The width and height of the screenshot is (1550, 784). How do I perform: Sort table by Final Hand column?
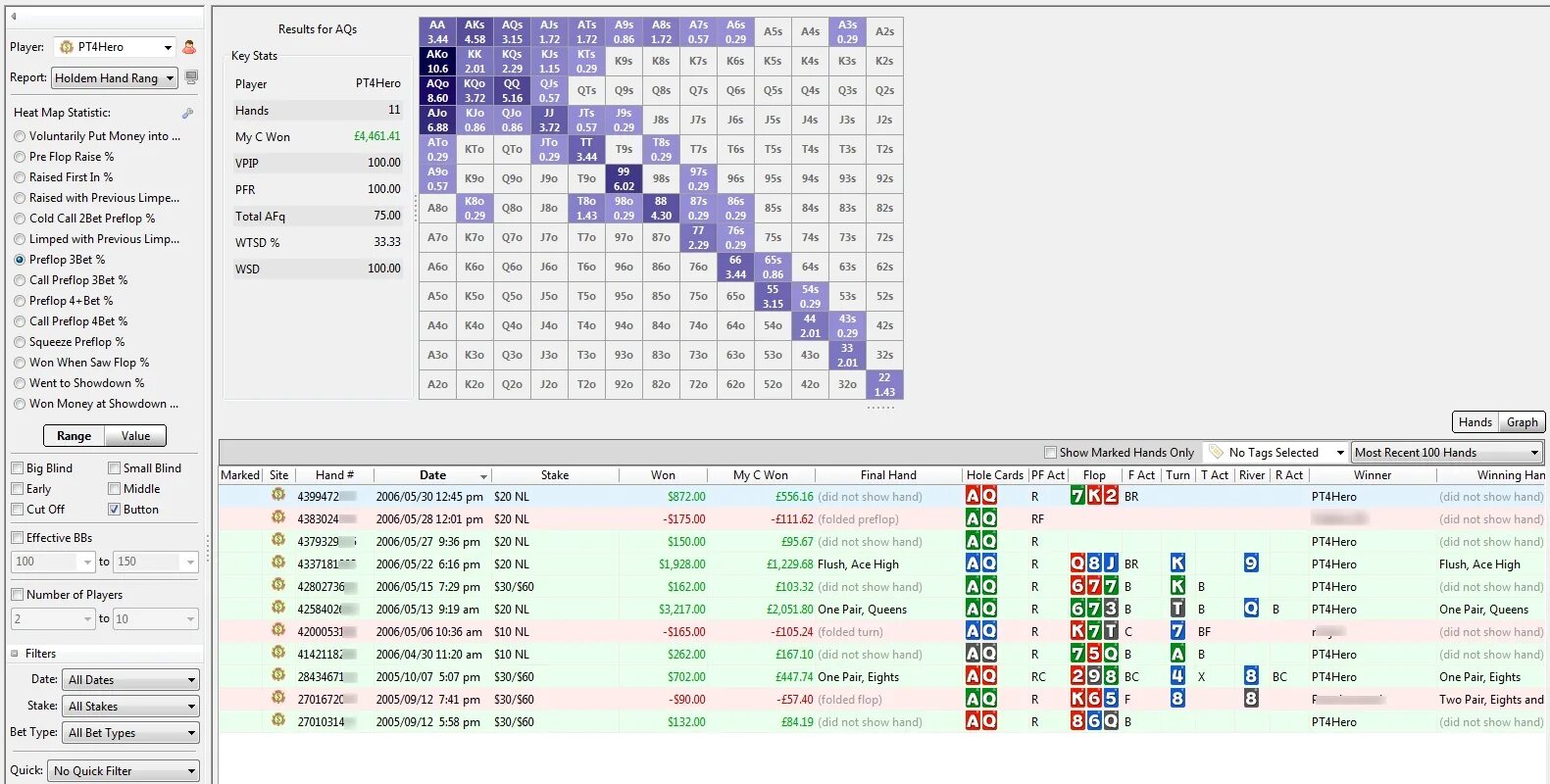[x=888, y=475]
